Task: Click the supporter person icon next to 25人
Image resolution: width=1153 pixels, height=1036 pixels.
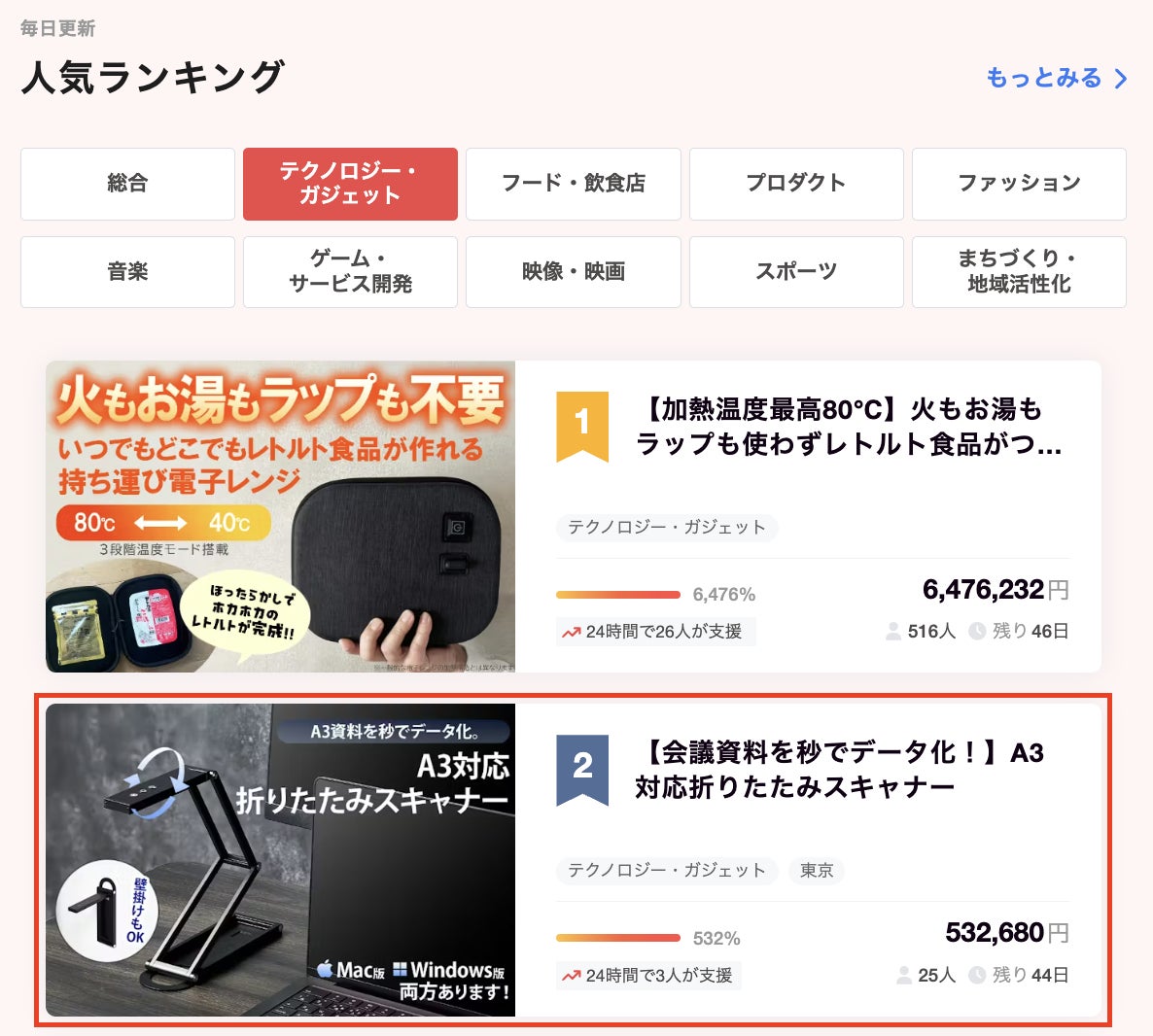Action: coord(904,975)
